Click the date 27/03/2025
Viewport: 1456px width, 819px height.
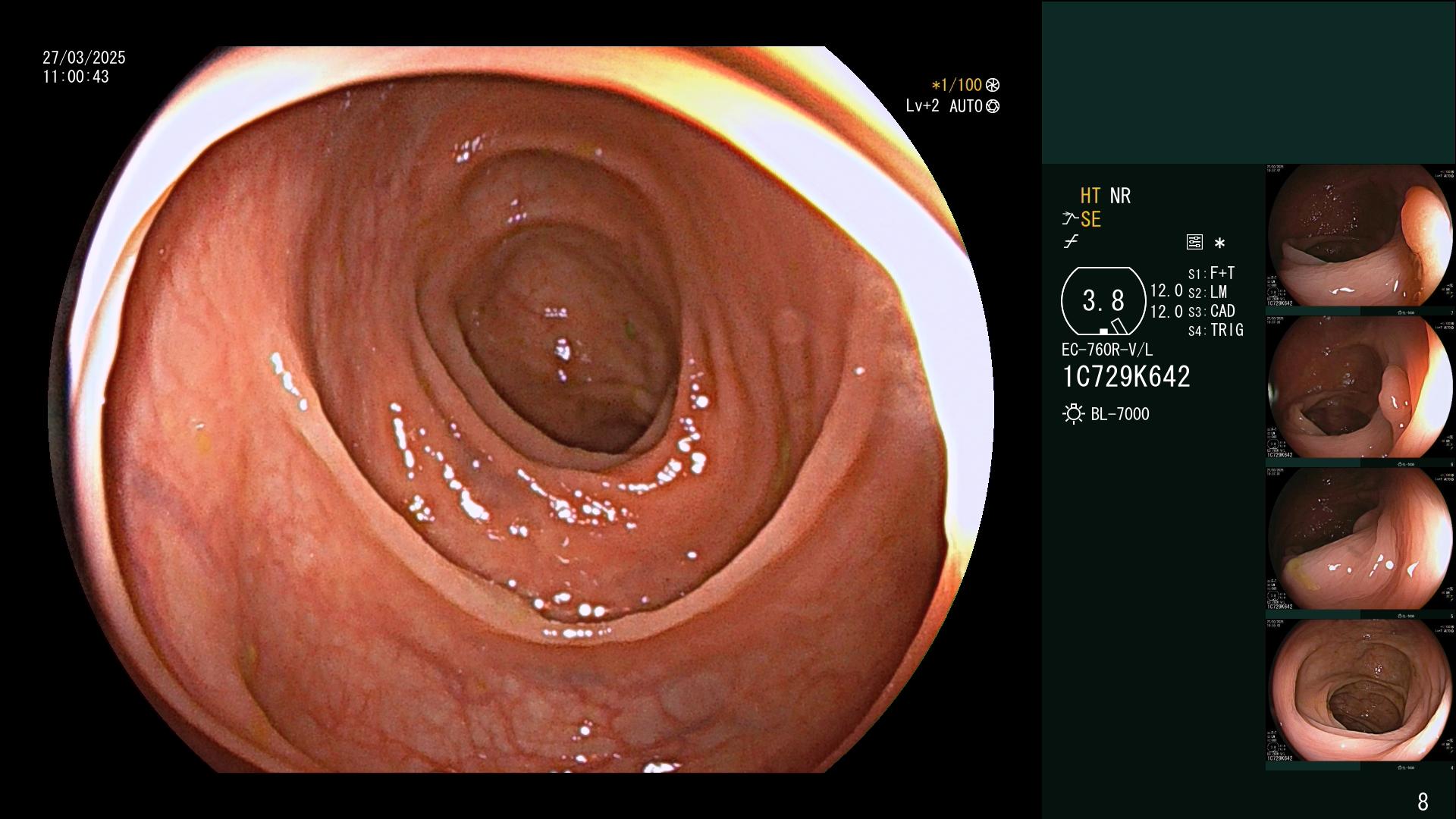tap(84, 58)
